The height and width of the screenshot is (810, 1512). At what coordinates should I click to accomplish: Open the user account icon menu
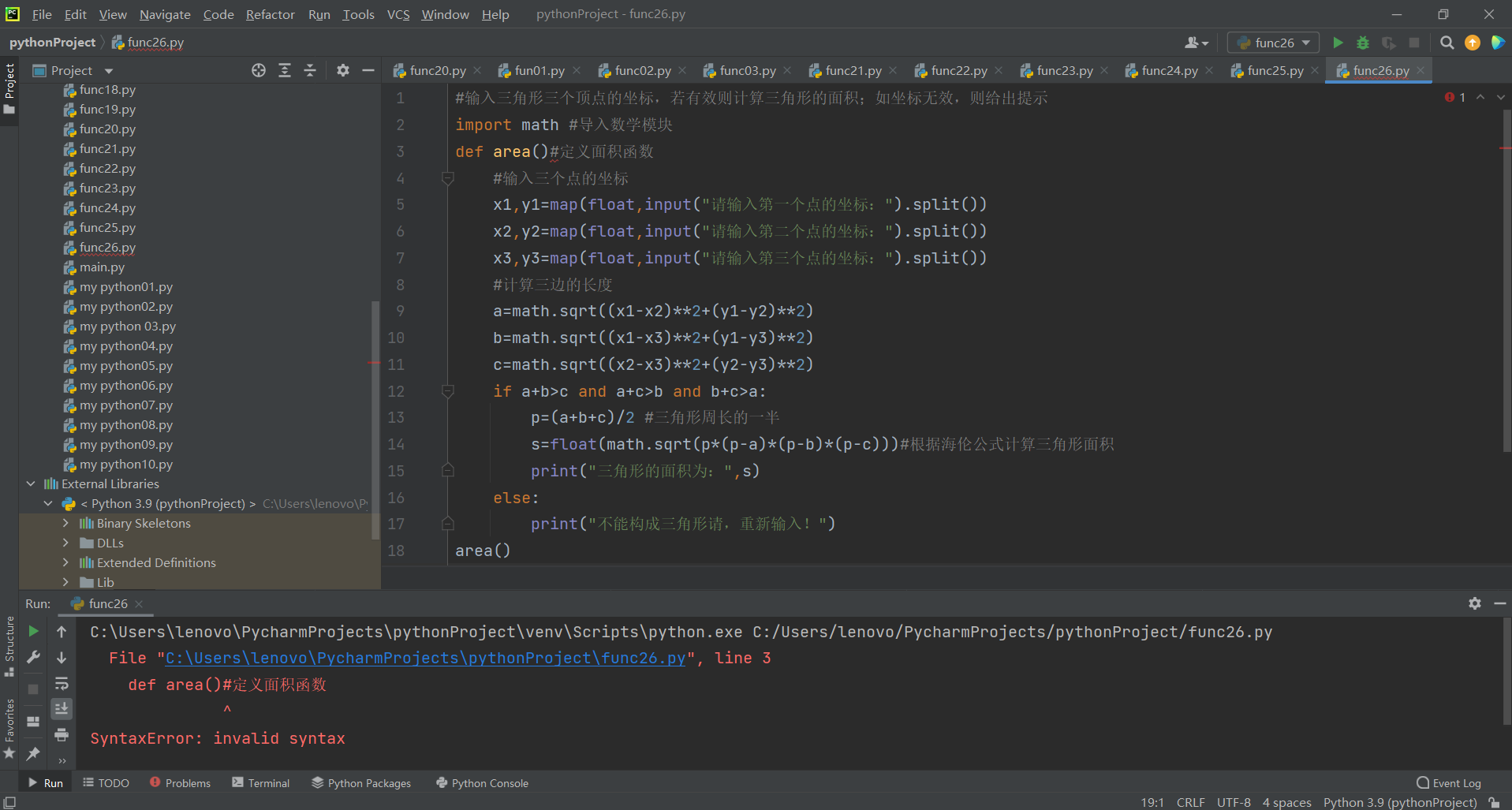[x=1197, y=43]
